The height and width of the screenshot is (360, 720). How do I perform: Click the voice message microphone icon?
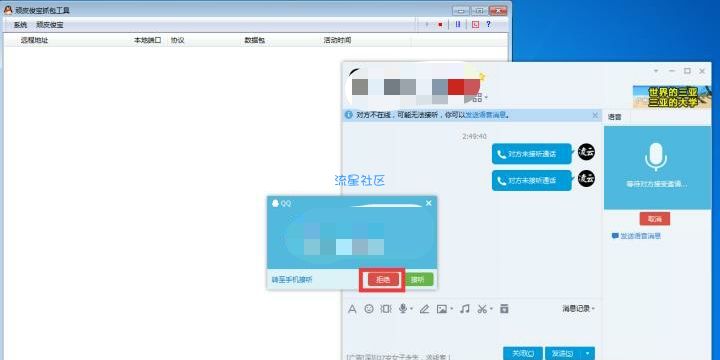[x=403, y=309]
